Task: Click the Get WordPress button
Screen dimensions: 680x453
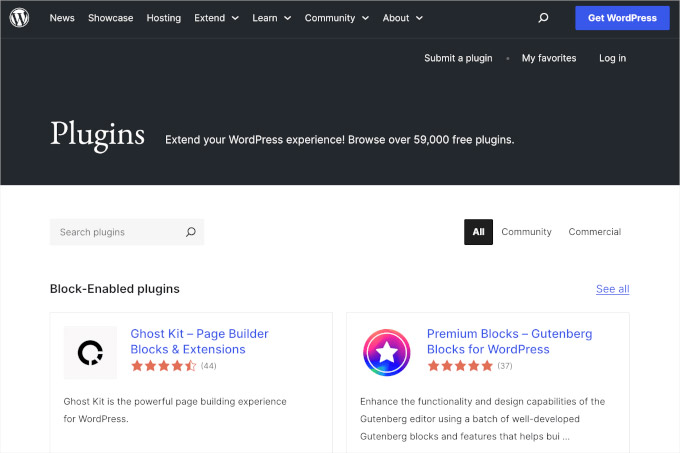Action: pos(622,18)
